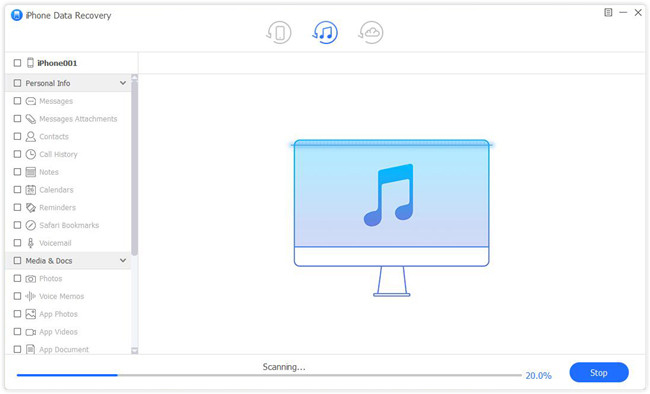Click the Safari Bookmarks compass icon
The height and width of the screenshot is (394, 650).
click(31, 225)
